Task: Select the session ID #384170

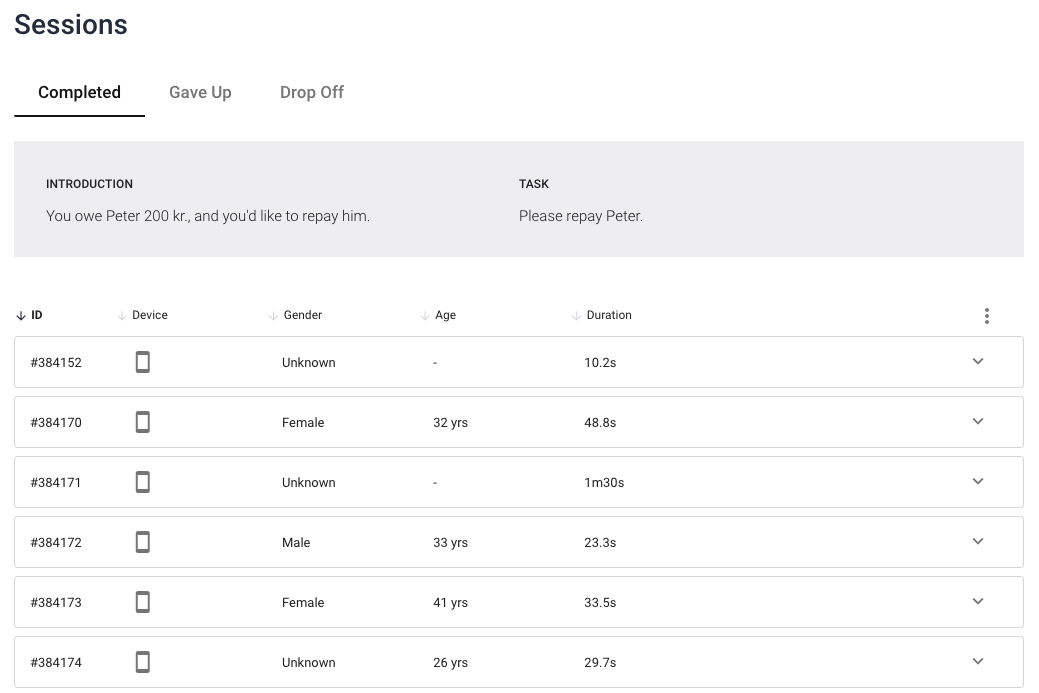Action: click(x=56, y=422)
